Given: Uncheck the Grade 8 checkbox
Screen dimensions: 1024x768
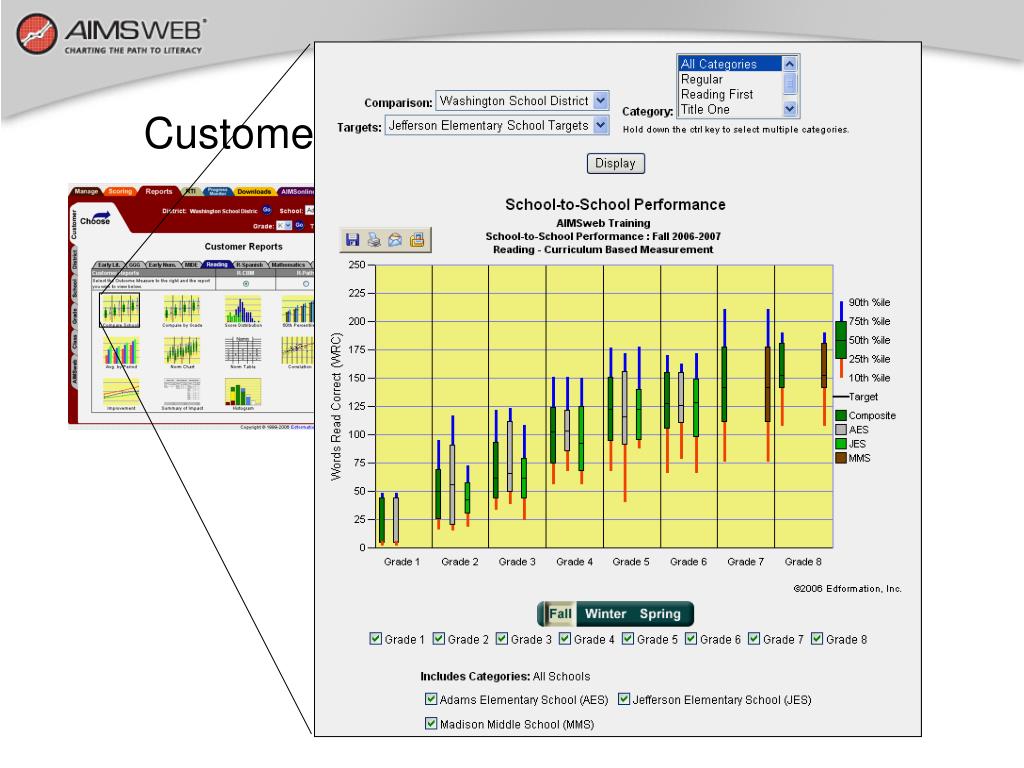Looking at the screenshot, I should [817, 638].
